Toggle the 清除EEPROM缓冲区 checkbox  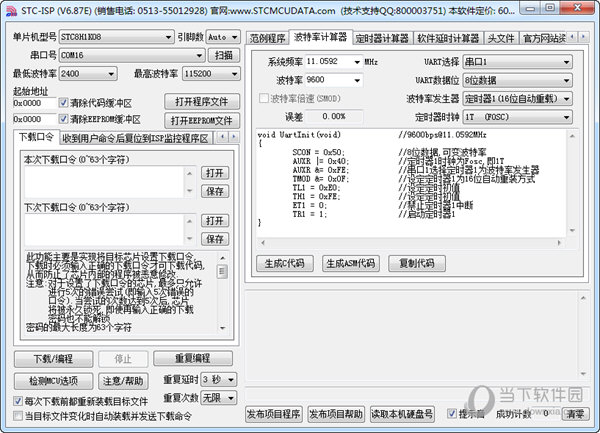click(x=63, y=119)
